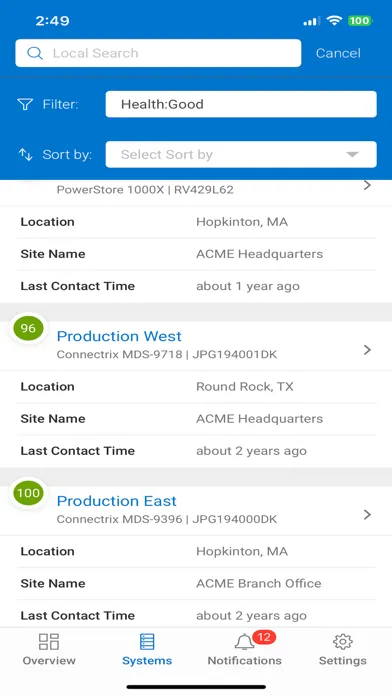392x696 pixels.
Task: Tap the health score 96 badge
Action: coord(28,328)
